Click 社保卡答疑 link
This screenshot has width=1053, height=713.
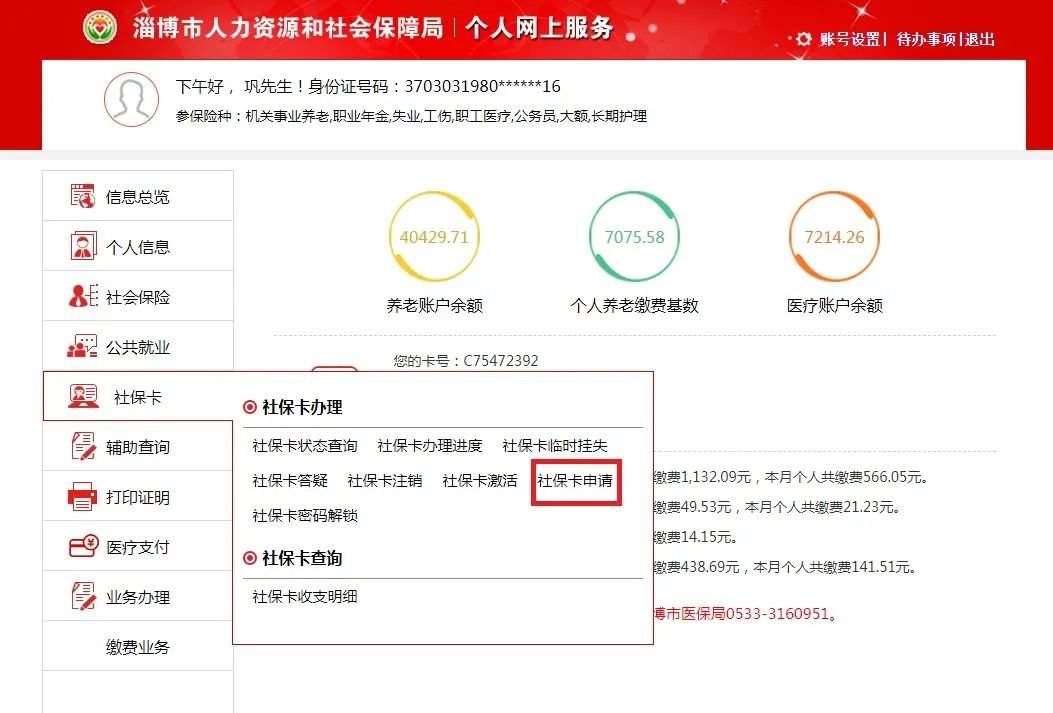tap(290, 481)
